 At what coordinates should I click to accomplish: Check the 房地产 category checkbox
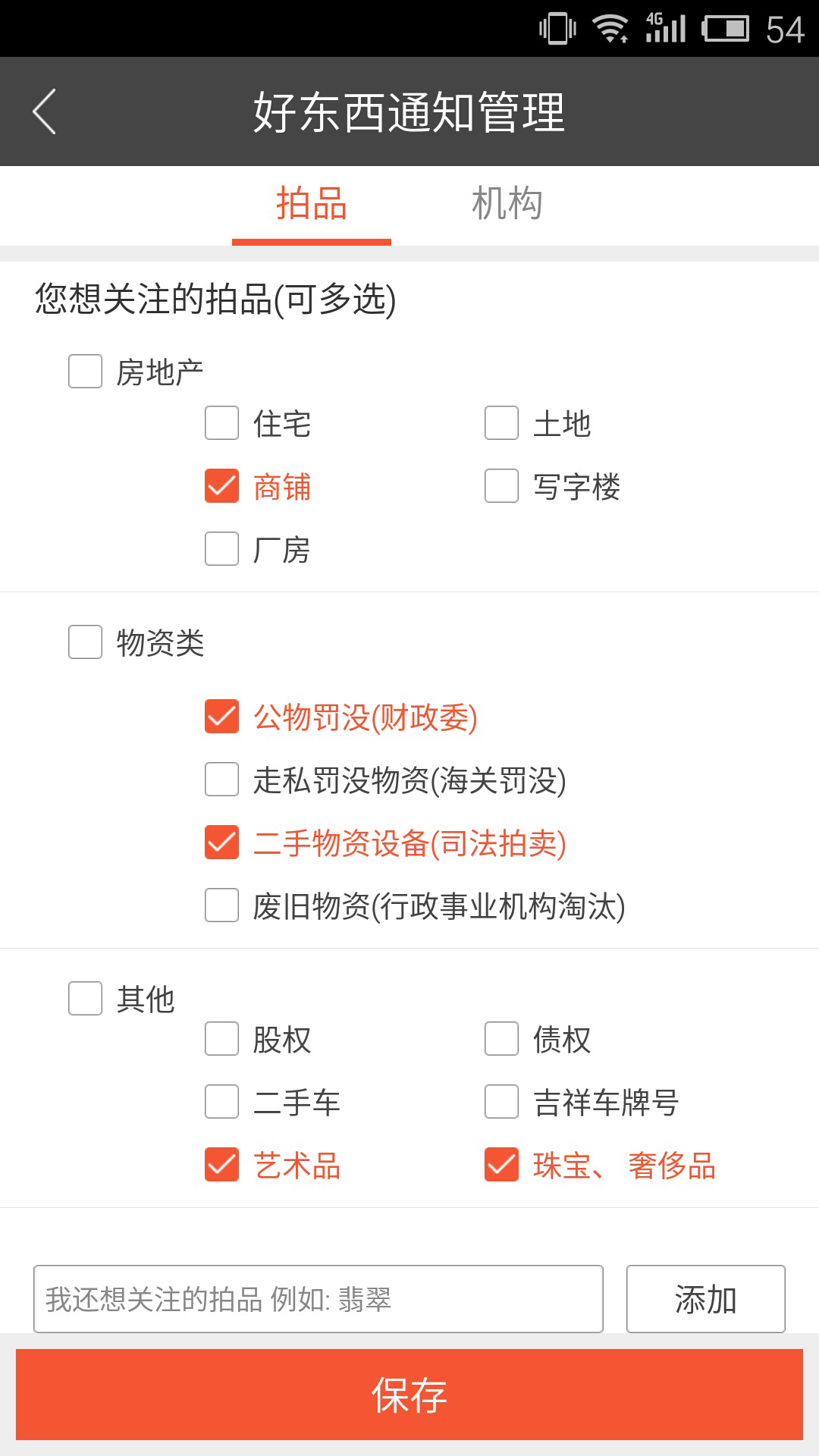86,372
